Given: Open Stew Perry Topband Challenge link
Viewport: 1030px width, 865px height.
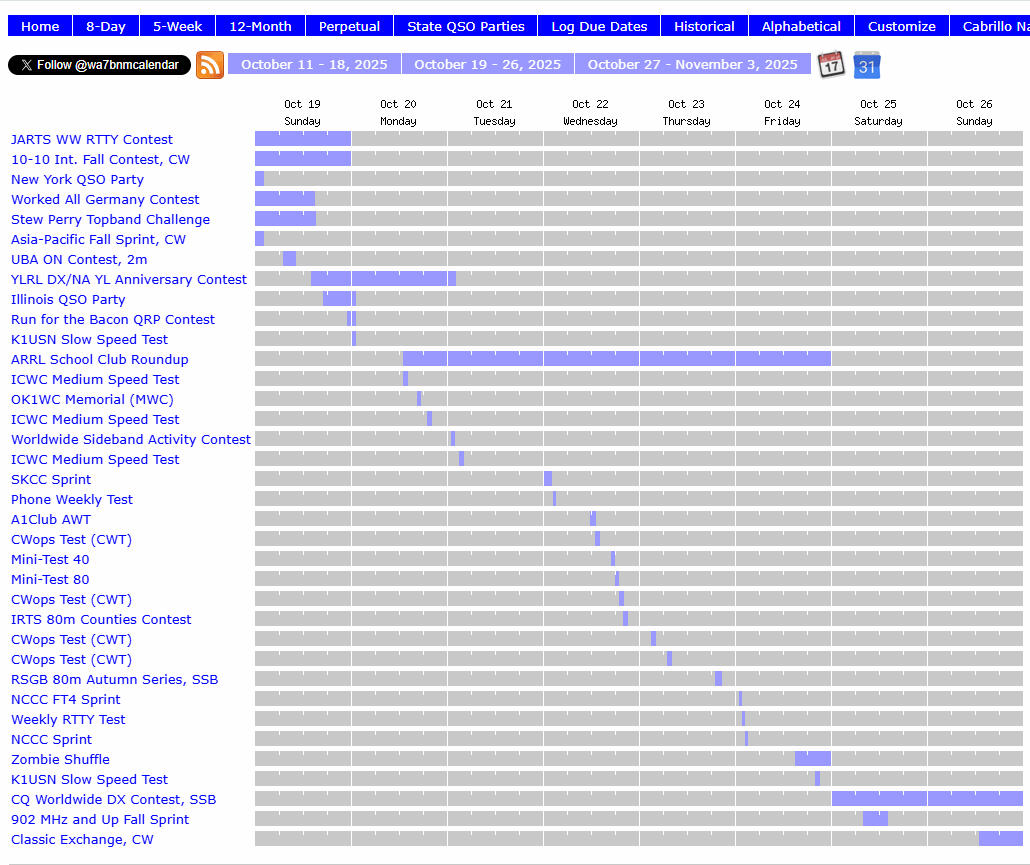Looking at the screenshot, I should tap(110, 219).
